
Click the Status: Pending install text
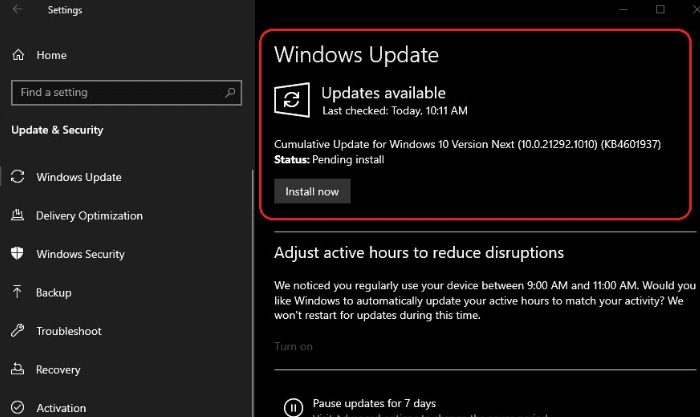click(329, 159)
